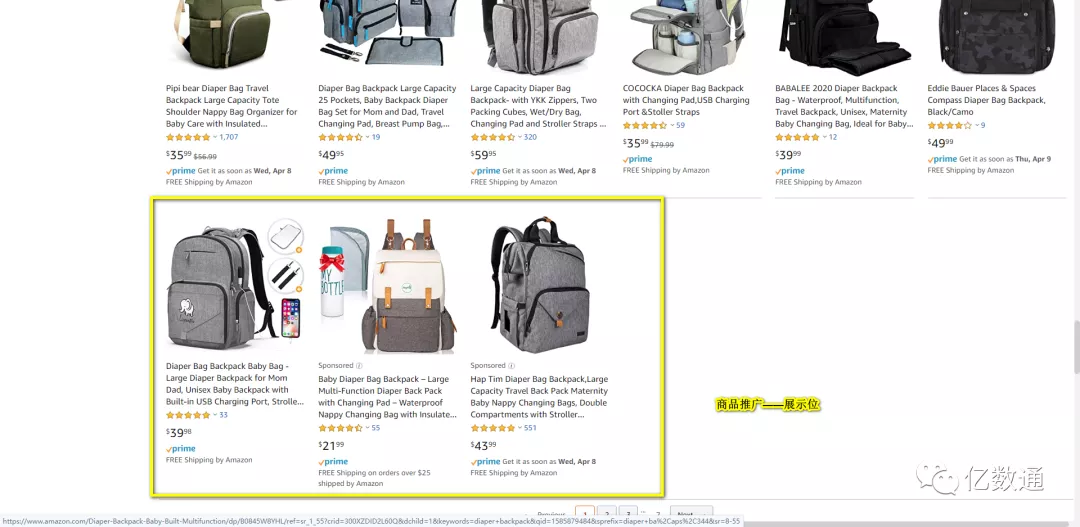Expand rating chevron next to 551 reviews
This screenshot has height=527, width=1080.
[519, 428]
